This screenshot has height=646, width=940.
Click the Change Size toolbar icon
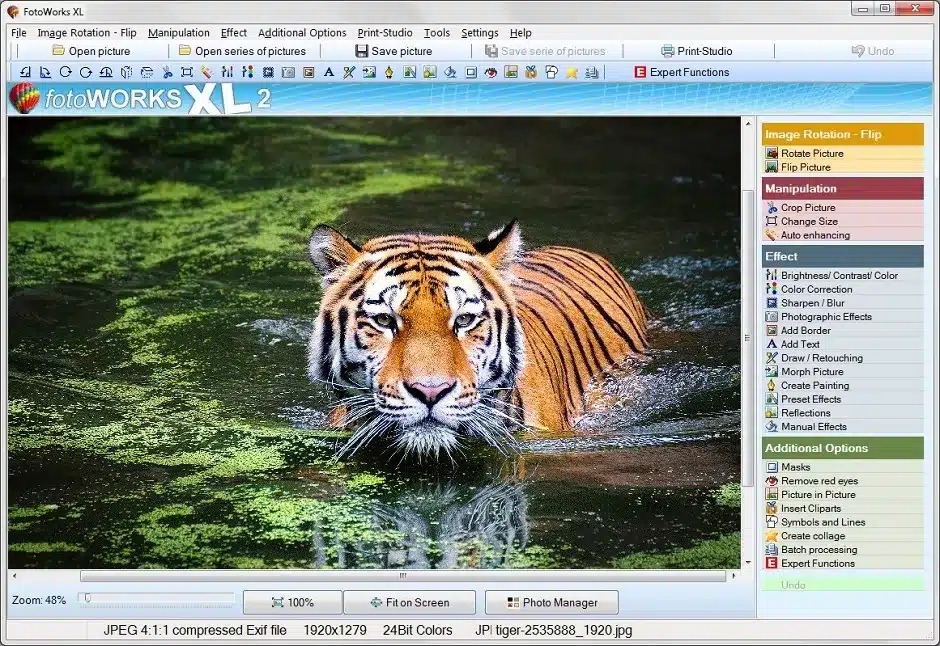187,73
